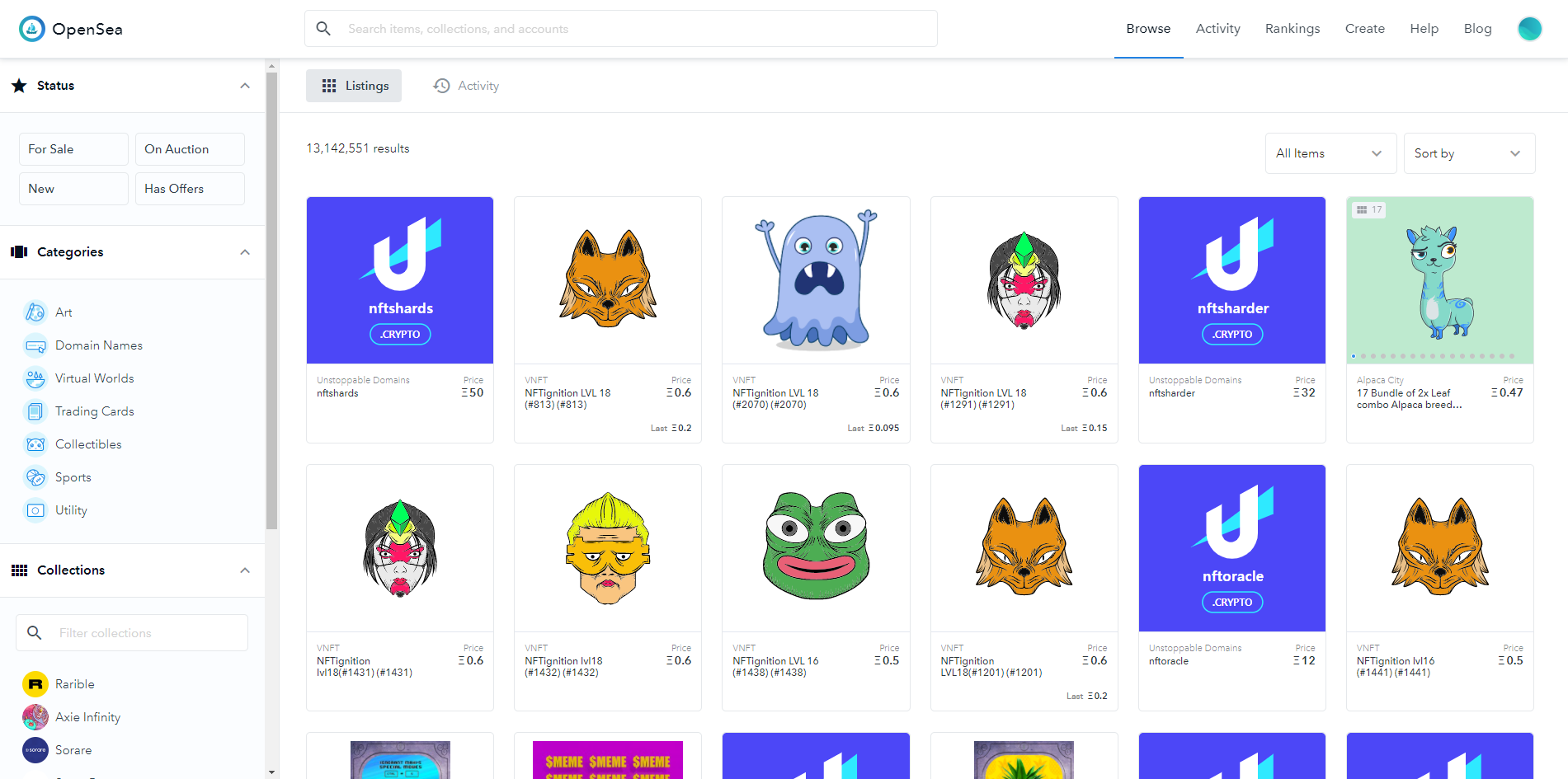Viewport: 1568px width, 779px height.
Task: Toggle the For Sale status filter
Action: pyautogui.click(x=73, y=149)
